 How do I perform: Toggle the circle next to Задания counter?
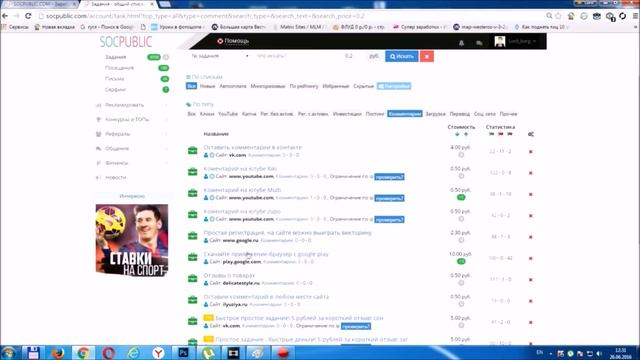[x=166, y=57]
